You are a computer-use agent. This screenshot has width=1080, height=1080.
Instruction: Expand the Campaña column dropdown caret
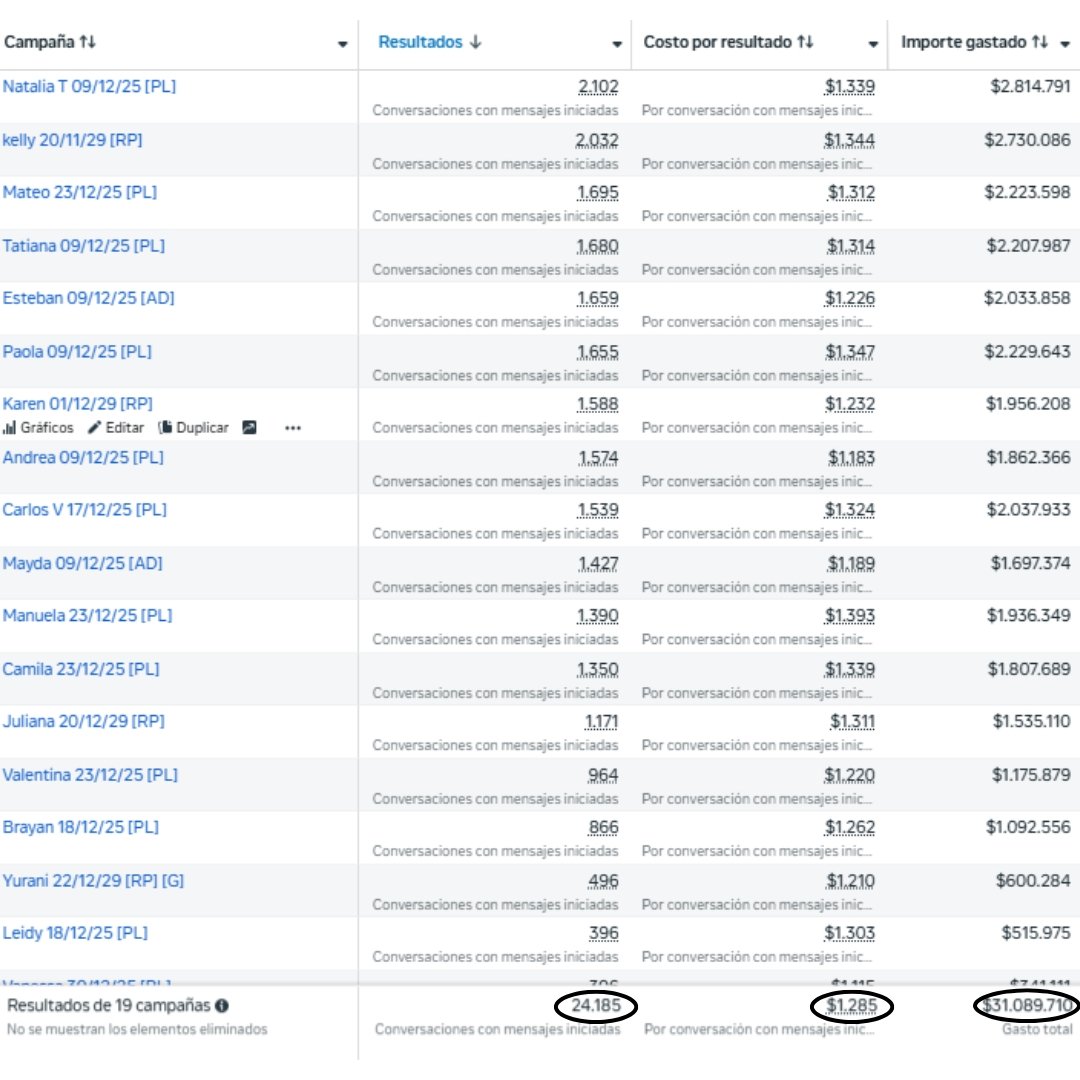pos(343,44)
